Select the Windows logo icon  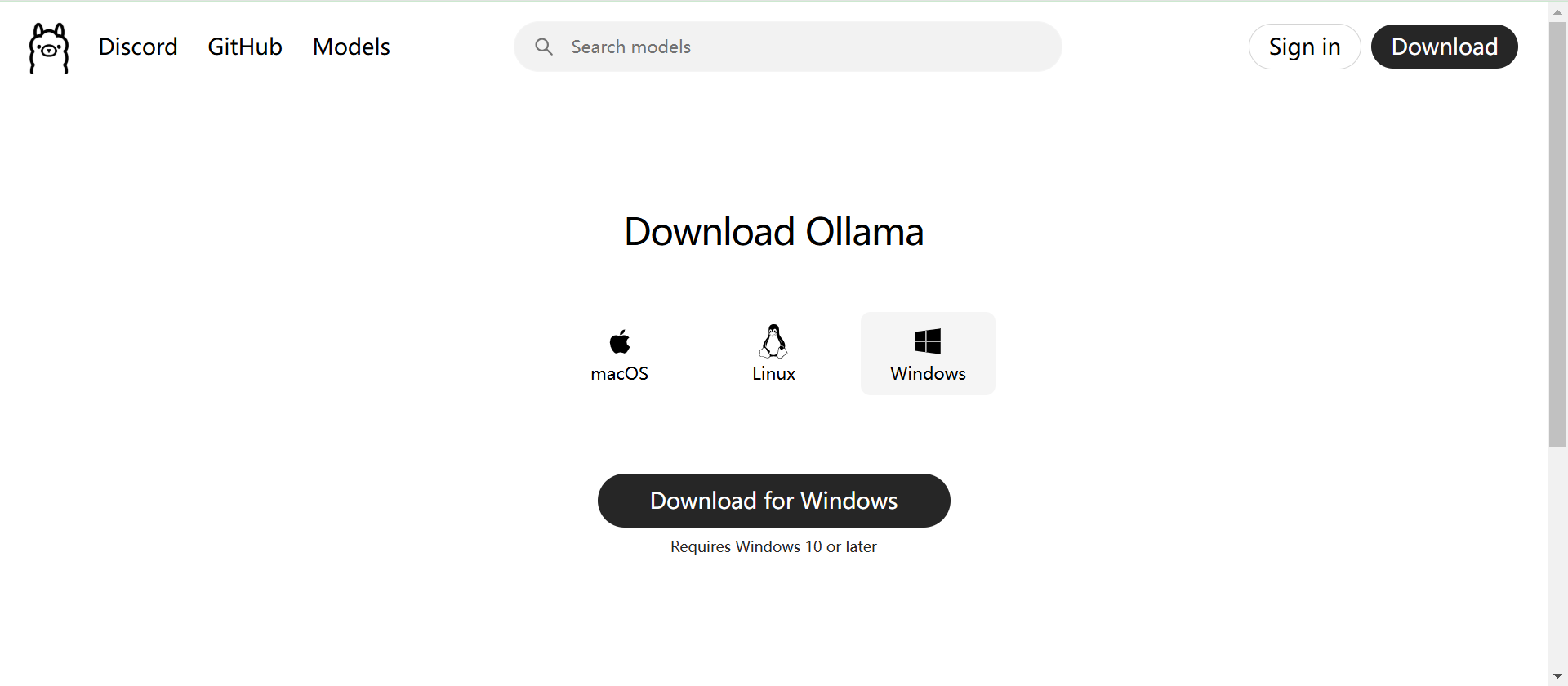pos(928,341)
